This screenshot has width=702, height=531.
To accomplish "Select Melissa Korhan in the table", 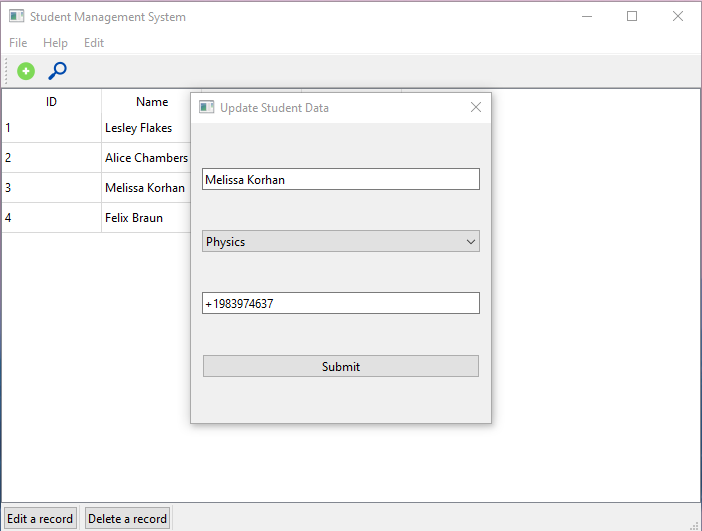I will coord(146,188).
